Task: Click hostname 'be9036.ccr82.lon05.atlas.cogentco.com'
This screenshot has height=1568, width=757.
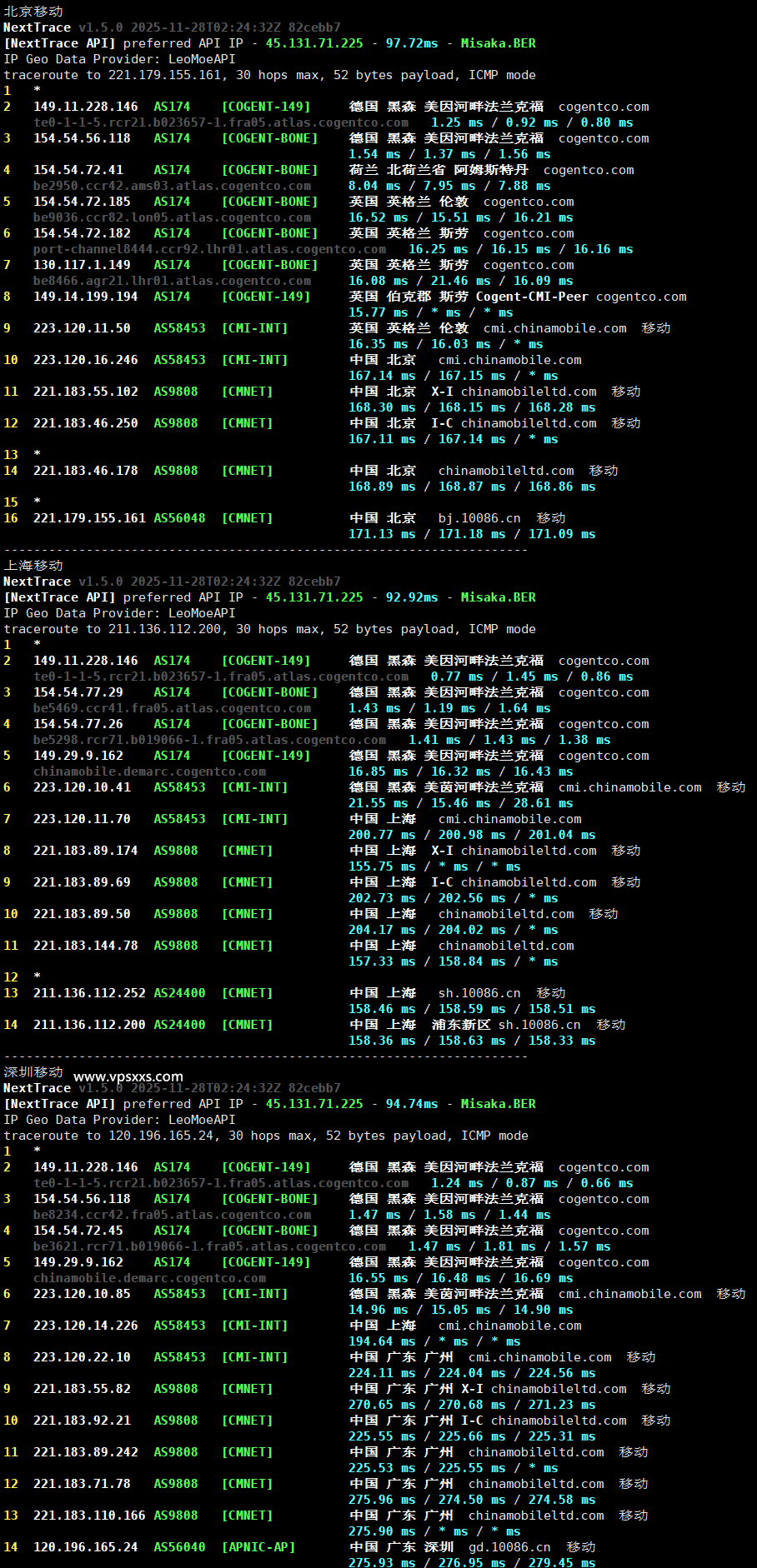Action: click(172, 217)
